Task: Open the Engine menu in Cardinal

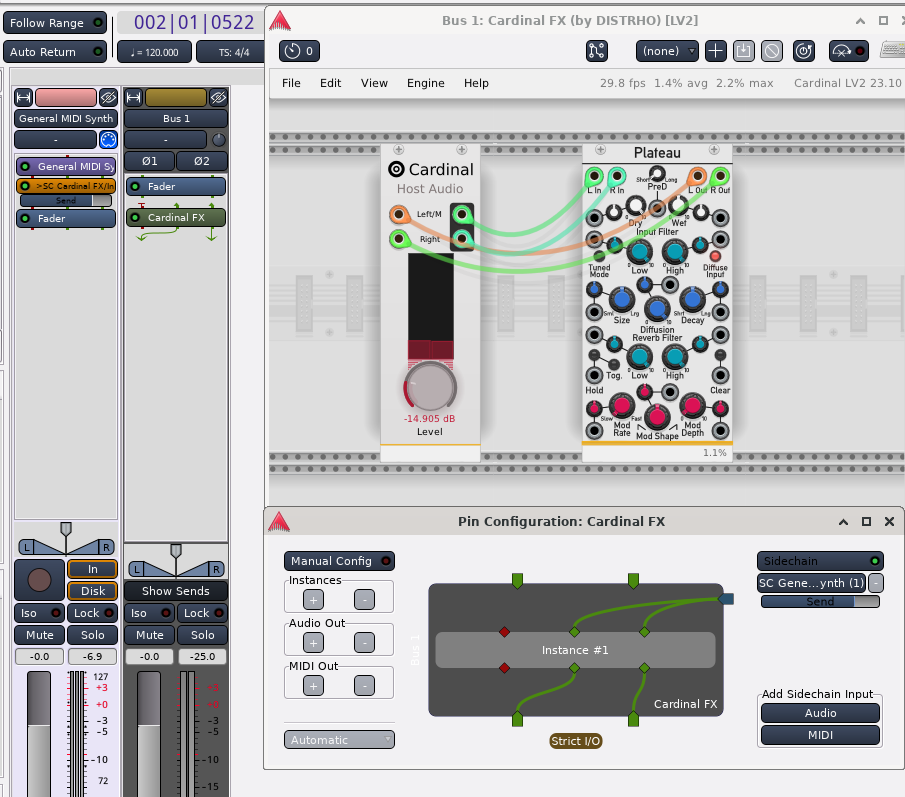Action: [x=425, y=83]
